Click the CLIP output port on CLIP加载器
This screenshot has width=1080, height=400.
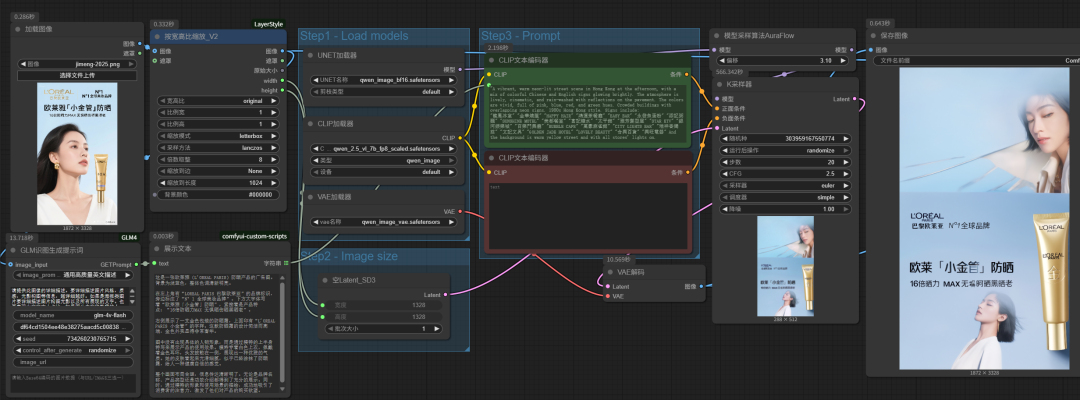(460, 138)
